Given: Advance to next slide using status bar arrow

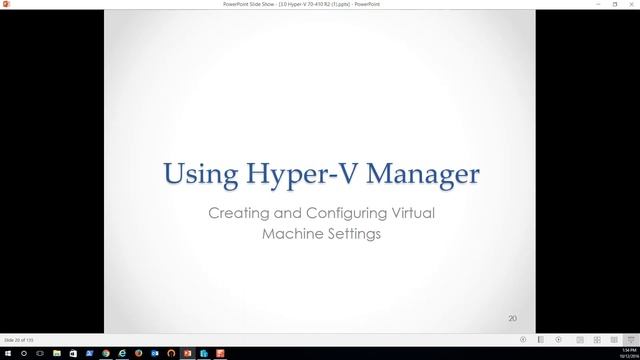Looking at the screenshot, I should tap(558, 340).
